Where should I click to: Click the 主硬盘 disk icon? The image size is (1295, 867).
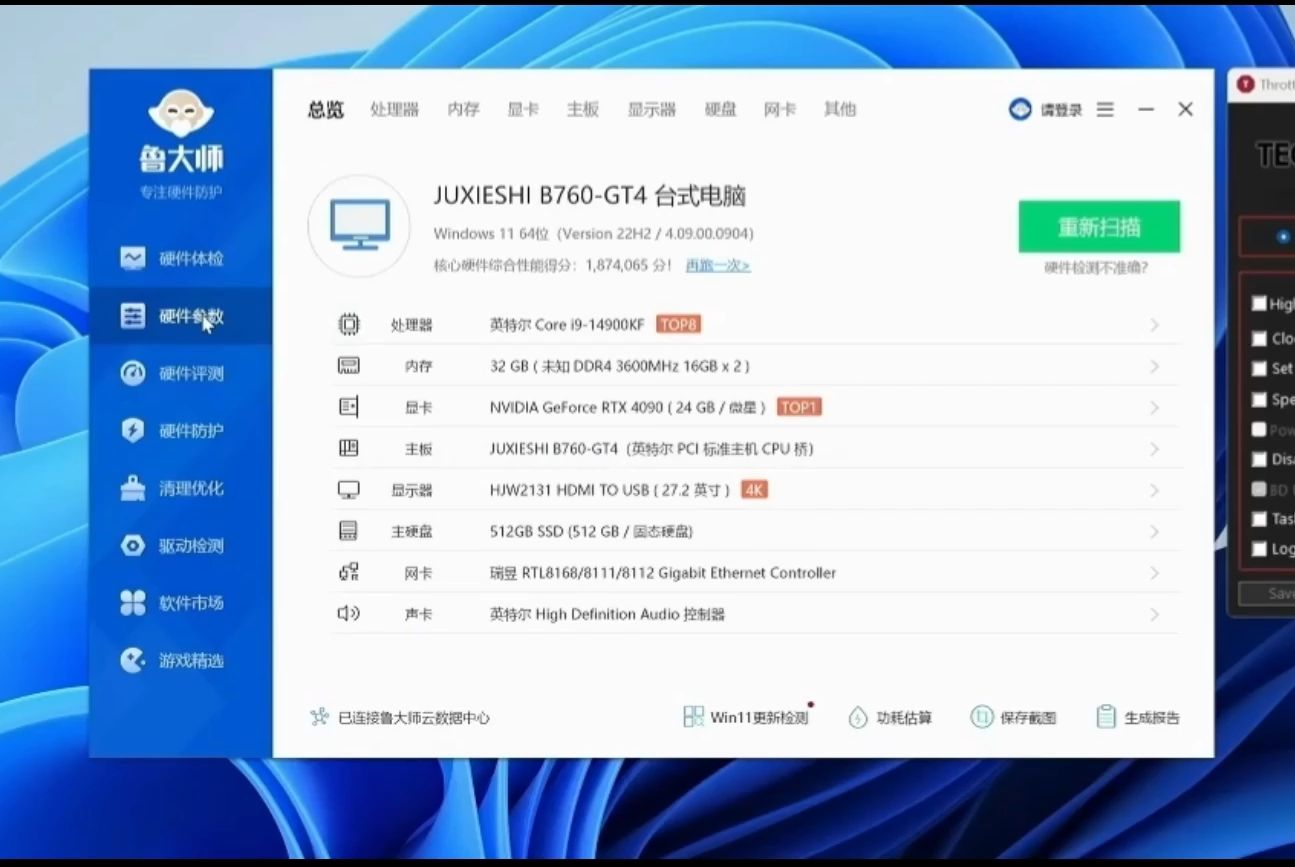(x=348, y=531)
